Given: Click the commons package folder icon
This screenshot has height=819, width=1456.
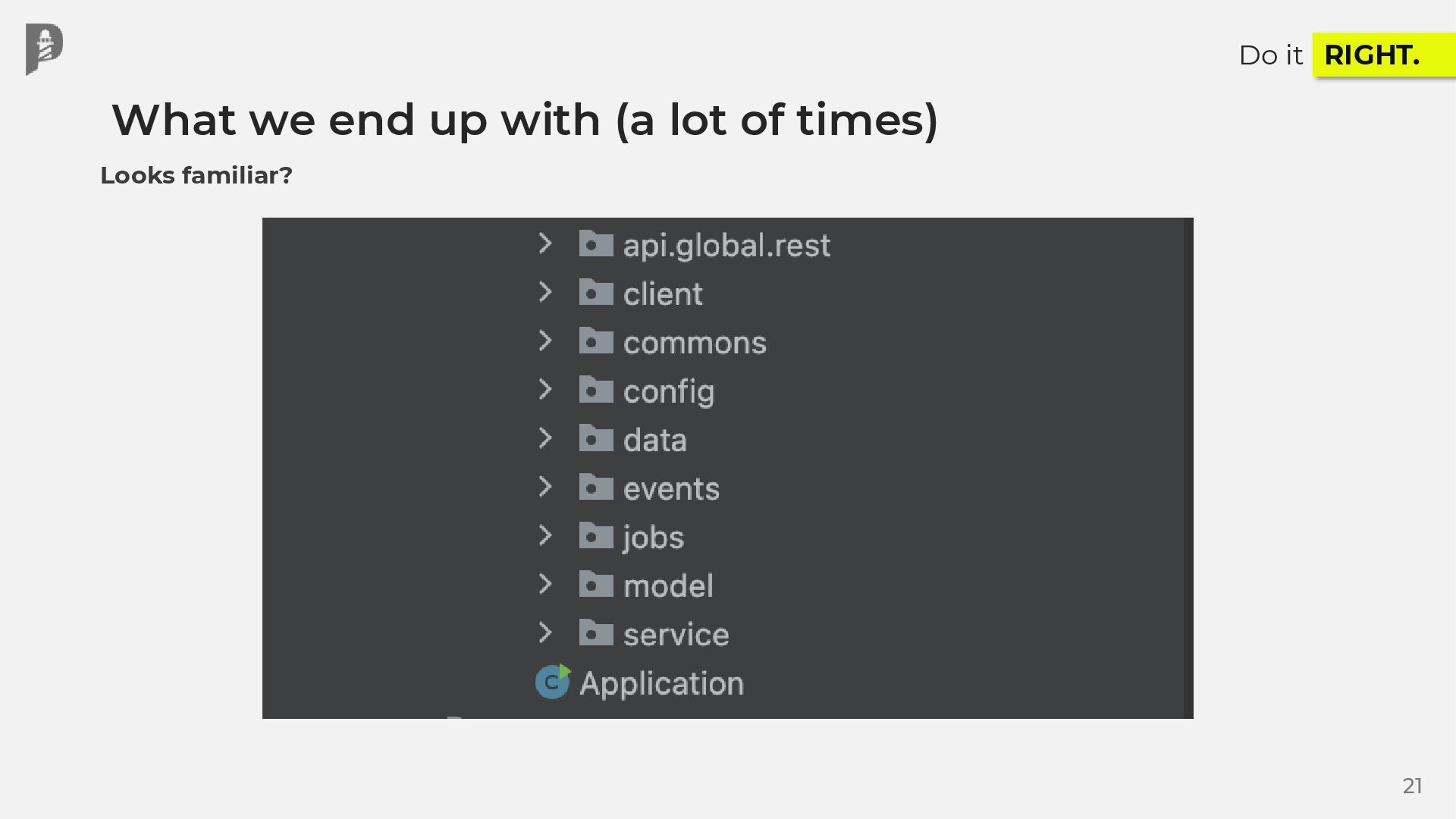Looking at the screenshot, I should 596,341.
